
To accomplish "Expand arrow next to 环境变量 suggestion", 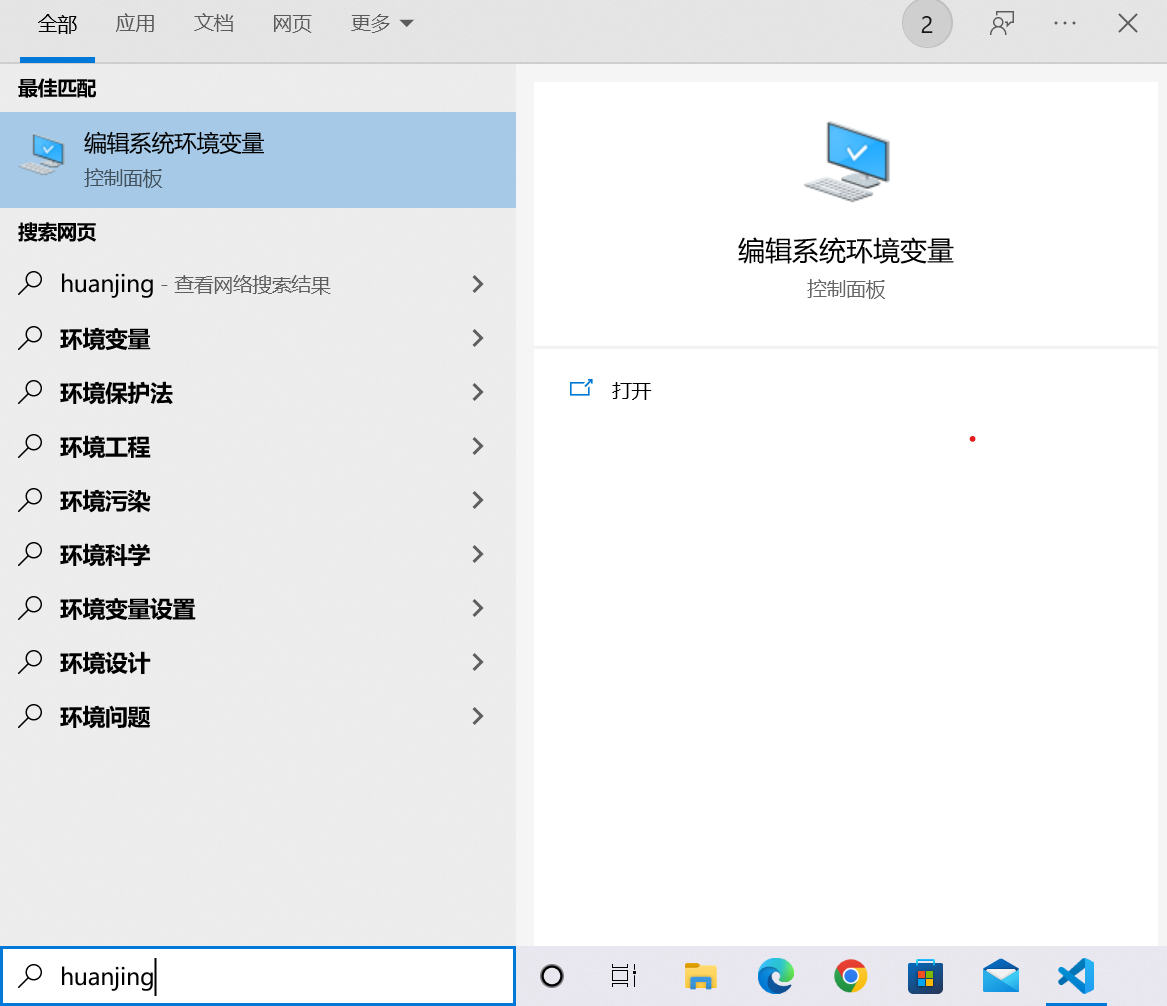I will (478, 339).
